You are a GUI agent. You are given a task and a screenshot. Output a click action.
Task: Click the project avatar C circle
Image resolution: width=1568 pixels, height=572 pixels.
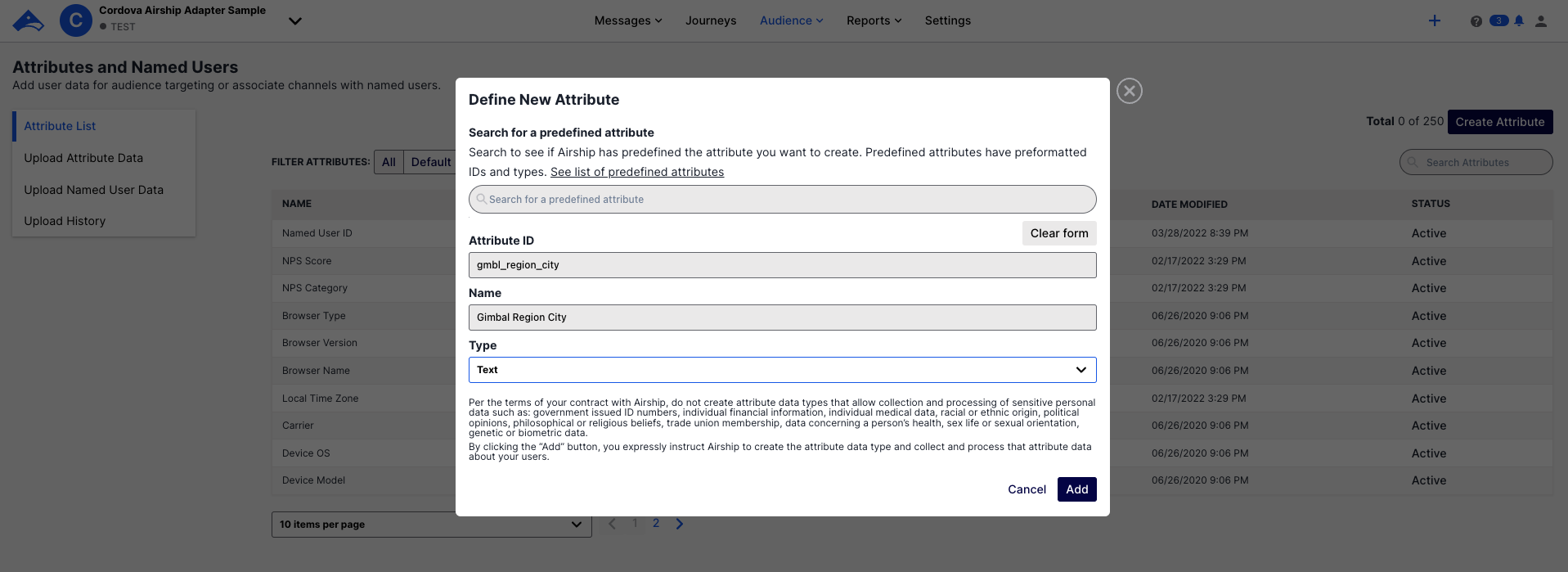pyautogui.click(x=75, y=20)
